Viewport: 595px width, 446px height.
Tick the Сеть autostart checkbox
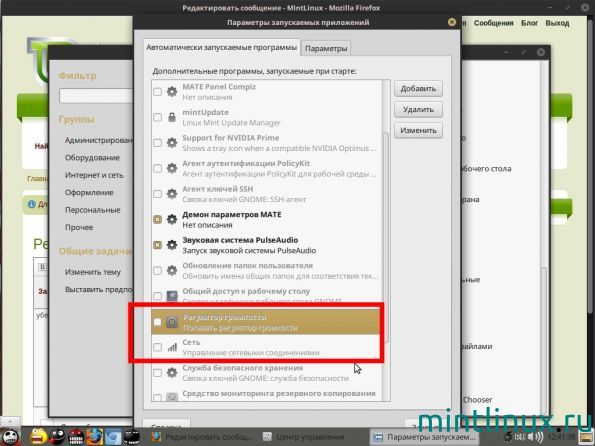coord(157,347)
